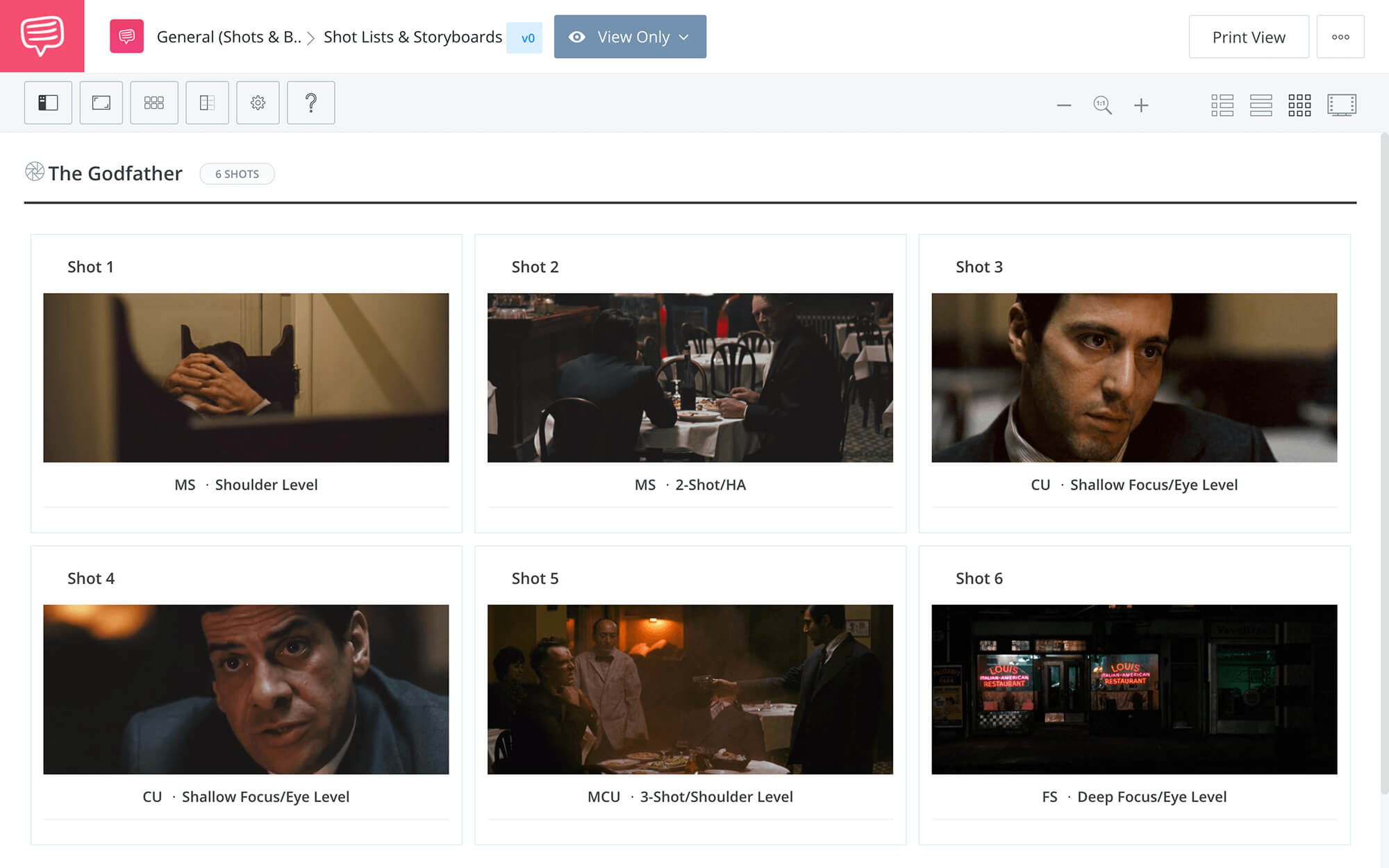Click the StudioBinder chat logo icon
Viewport: 1389px width, 868px height.
42,35
